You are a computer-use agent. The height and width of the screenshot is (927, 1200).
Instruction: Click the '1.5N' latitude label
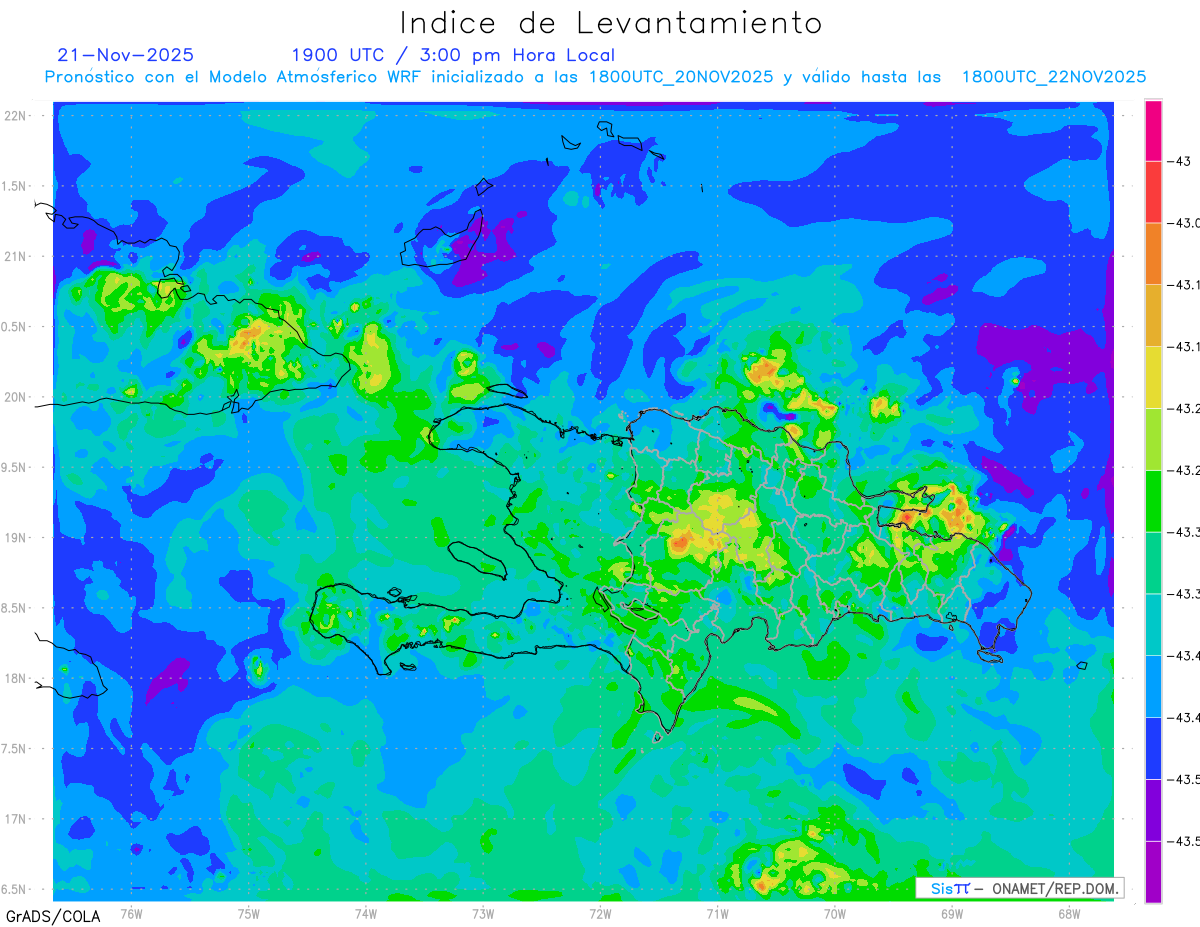[15, 187]
